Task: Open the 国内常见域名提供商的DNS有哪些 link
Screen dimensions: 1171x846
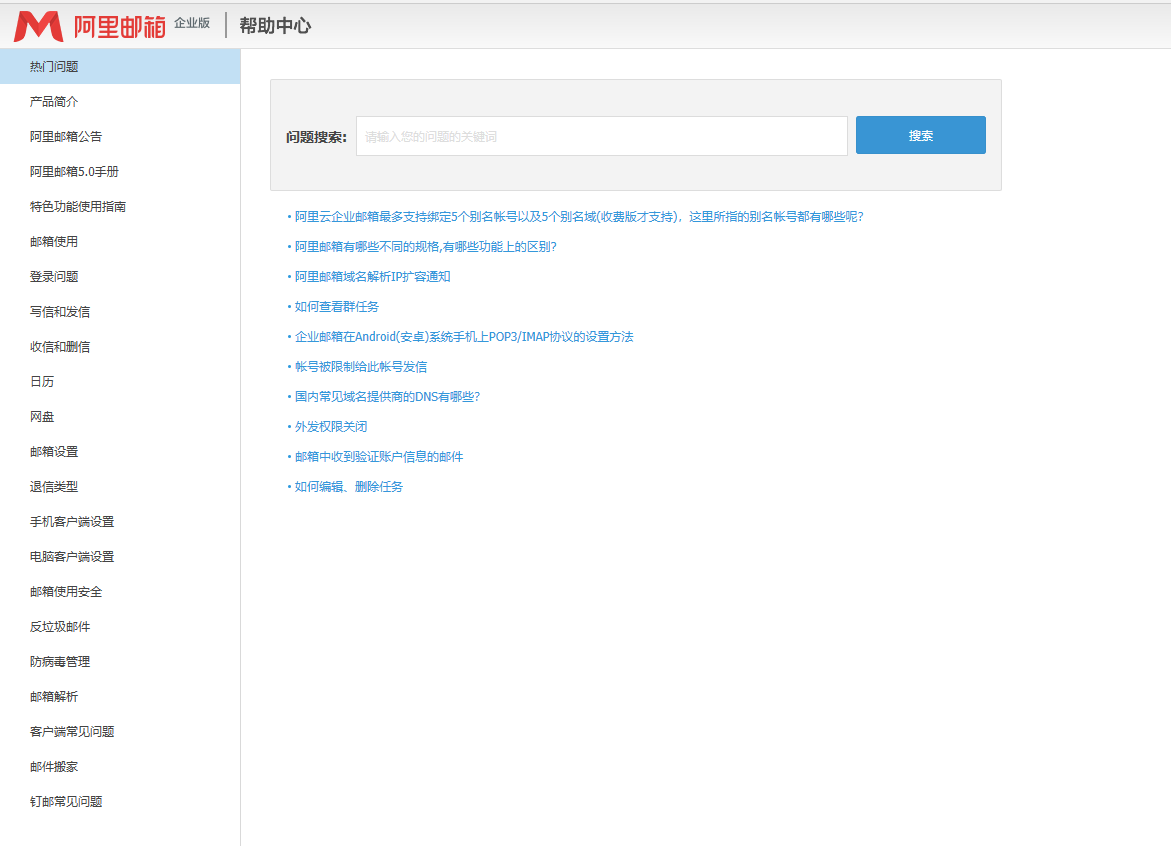Action: click(x=387, y=397)
